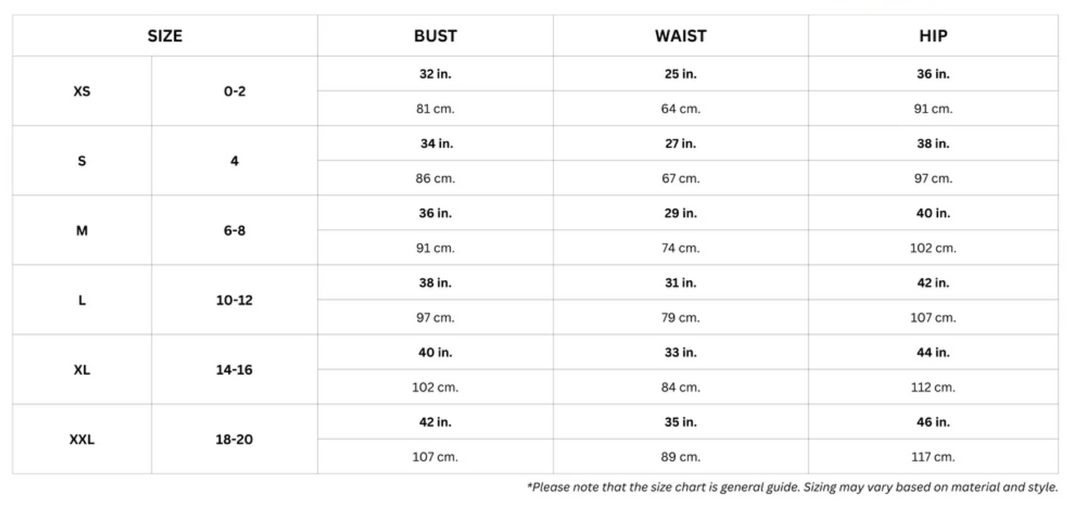
Task: Click the SIZE column header
Action: pos(165,36)
